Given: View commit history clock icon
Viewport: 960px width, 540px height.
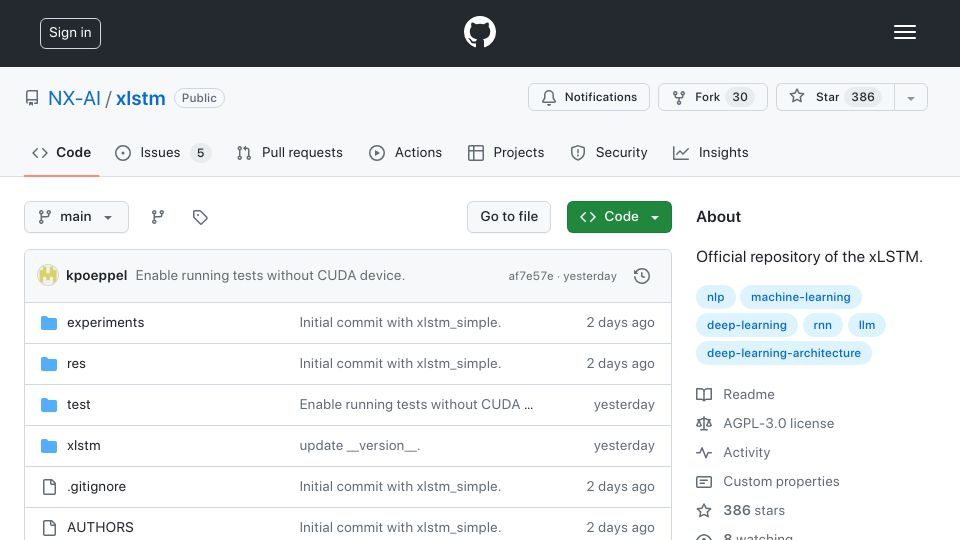Looking at the screenshot, I should pos(642,276).
